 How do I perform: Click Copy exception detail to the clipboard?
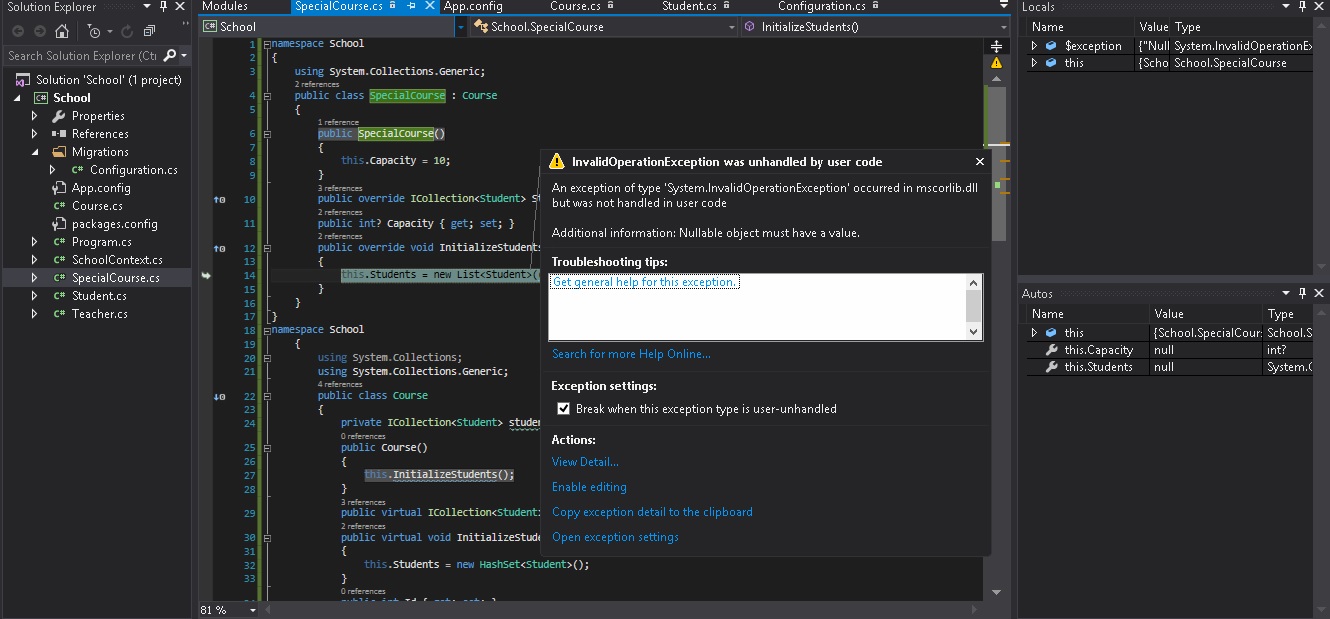pyautogui.click(x=652, y=512)
